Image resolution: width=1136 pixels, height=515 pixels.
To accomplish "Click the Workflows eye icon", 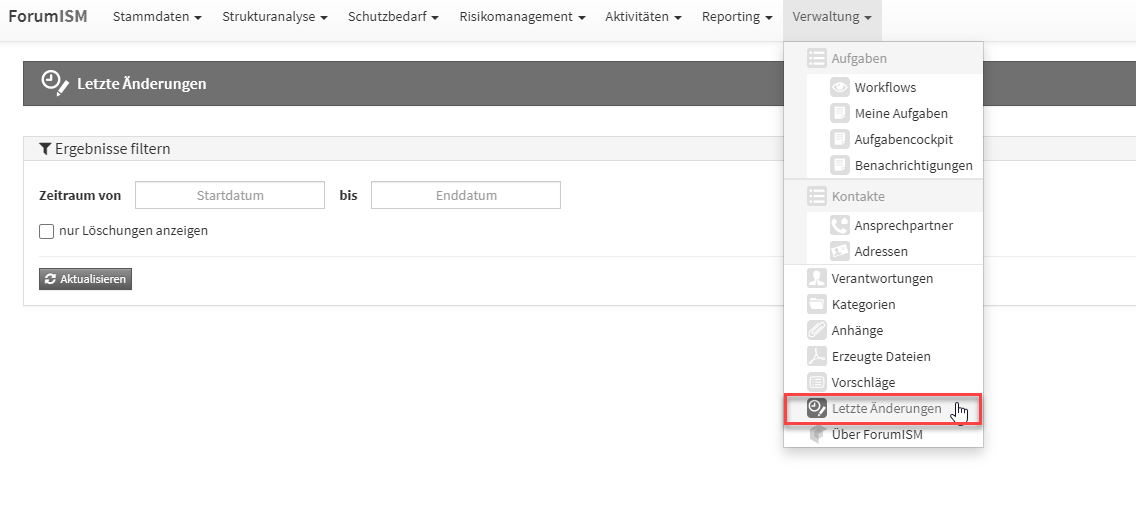I will click(x=840, y=87).
